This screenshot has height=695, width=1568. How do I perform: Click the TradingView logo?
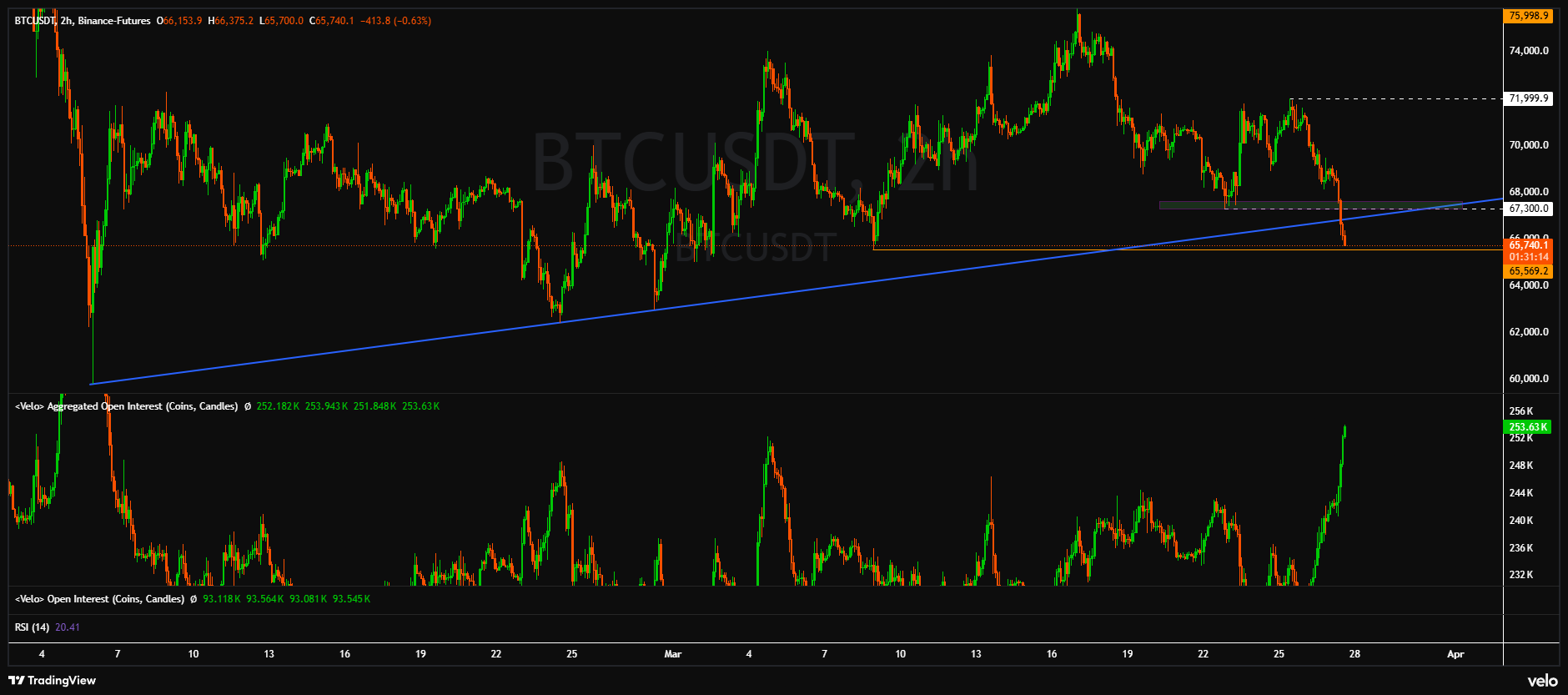[x=52, y=680]
